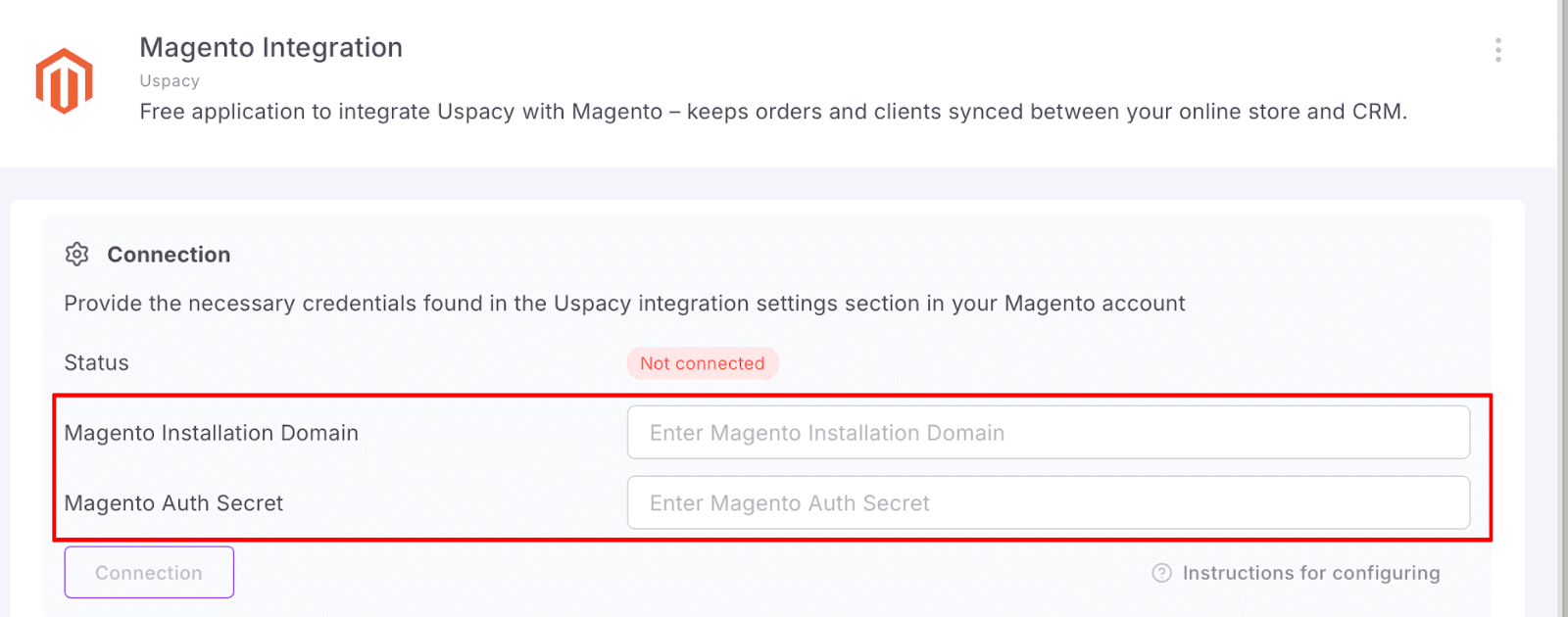Screen dimensions: 1568x617
Task: Click the Status label
Action: (96, 363)
